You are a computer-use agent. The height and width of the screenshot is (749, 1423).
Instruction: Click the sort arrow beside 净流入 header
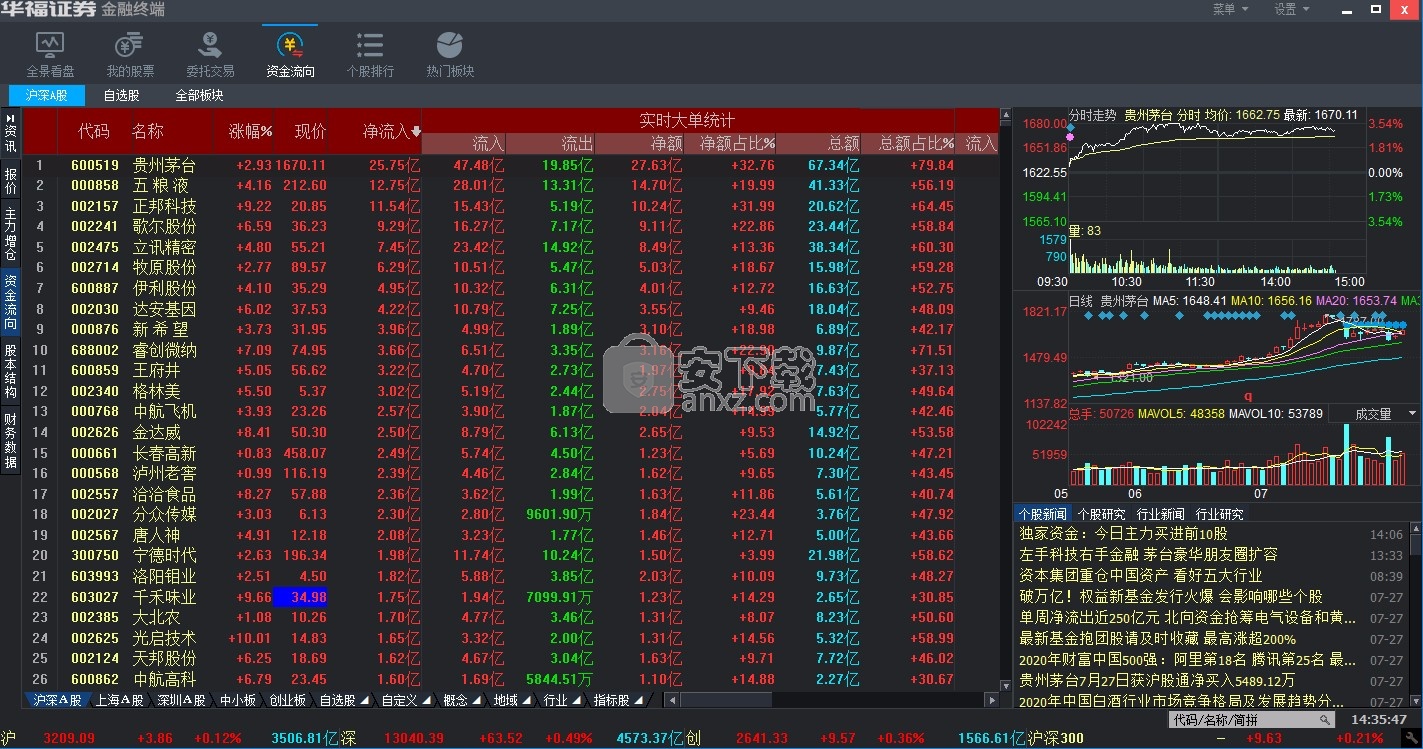coord(416,131)
